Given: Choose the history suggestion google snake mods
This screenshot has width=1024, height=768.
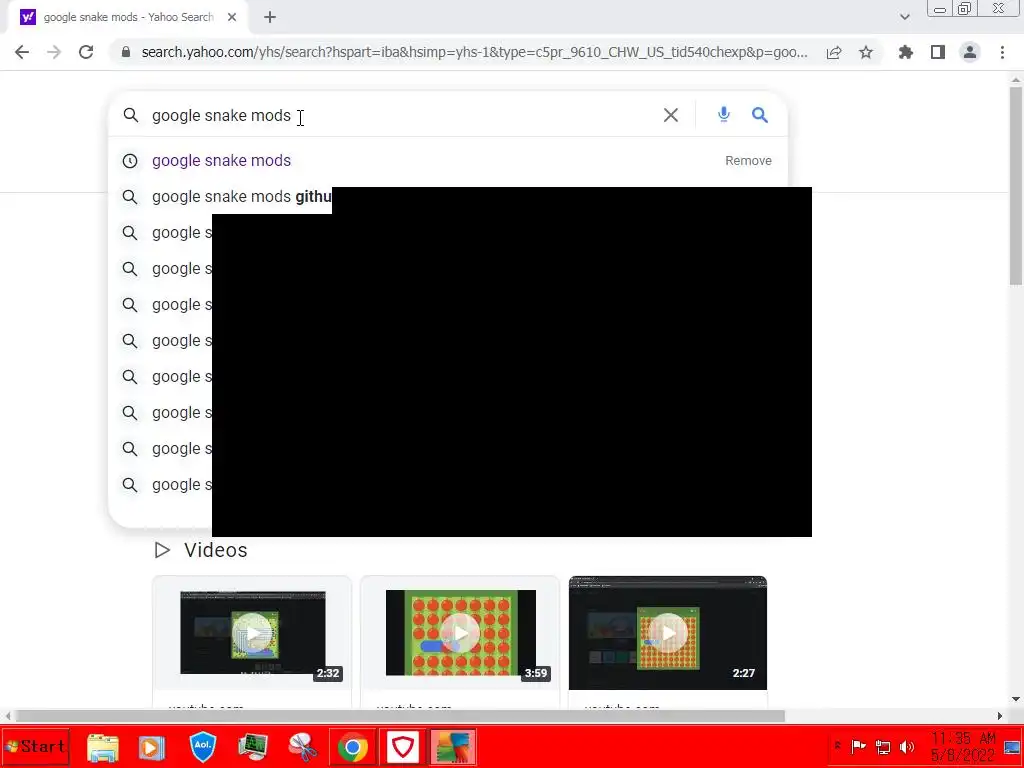Looking at the screenshot, I should point(221,161).
